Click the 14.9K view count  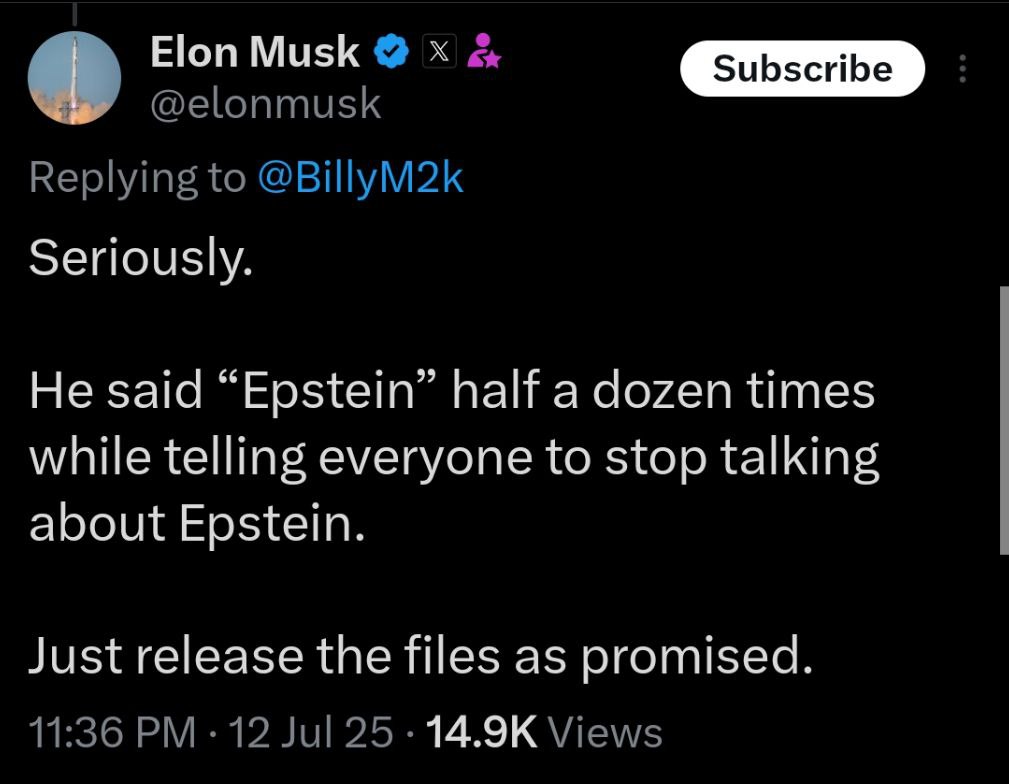click(481, 732)
